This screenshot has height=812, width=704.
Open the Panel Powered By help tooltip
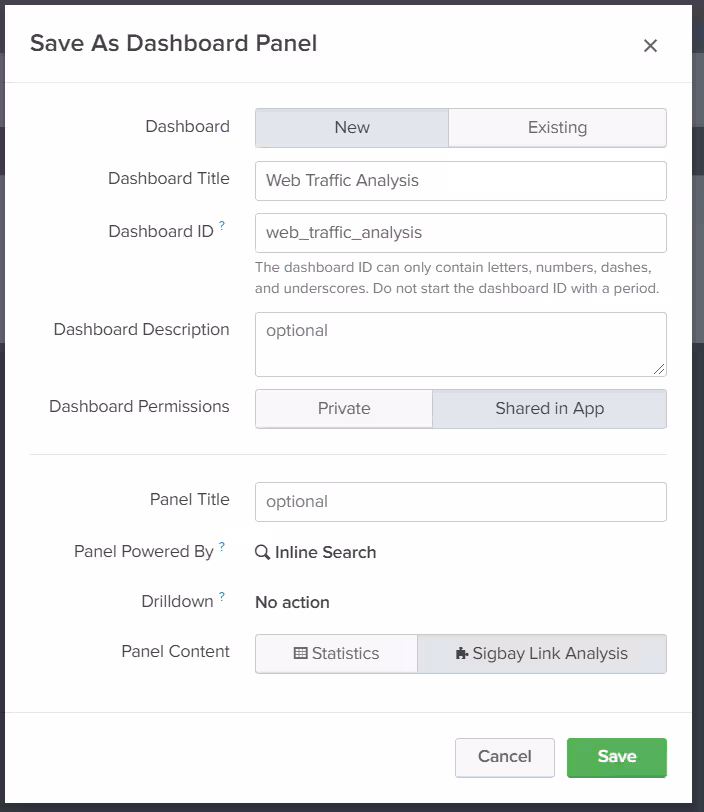click(222, 547)
